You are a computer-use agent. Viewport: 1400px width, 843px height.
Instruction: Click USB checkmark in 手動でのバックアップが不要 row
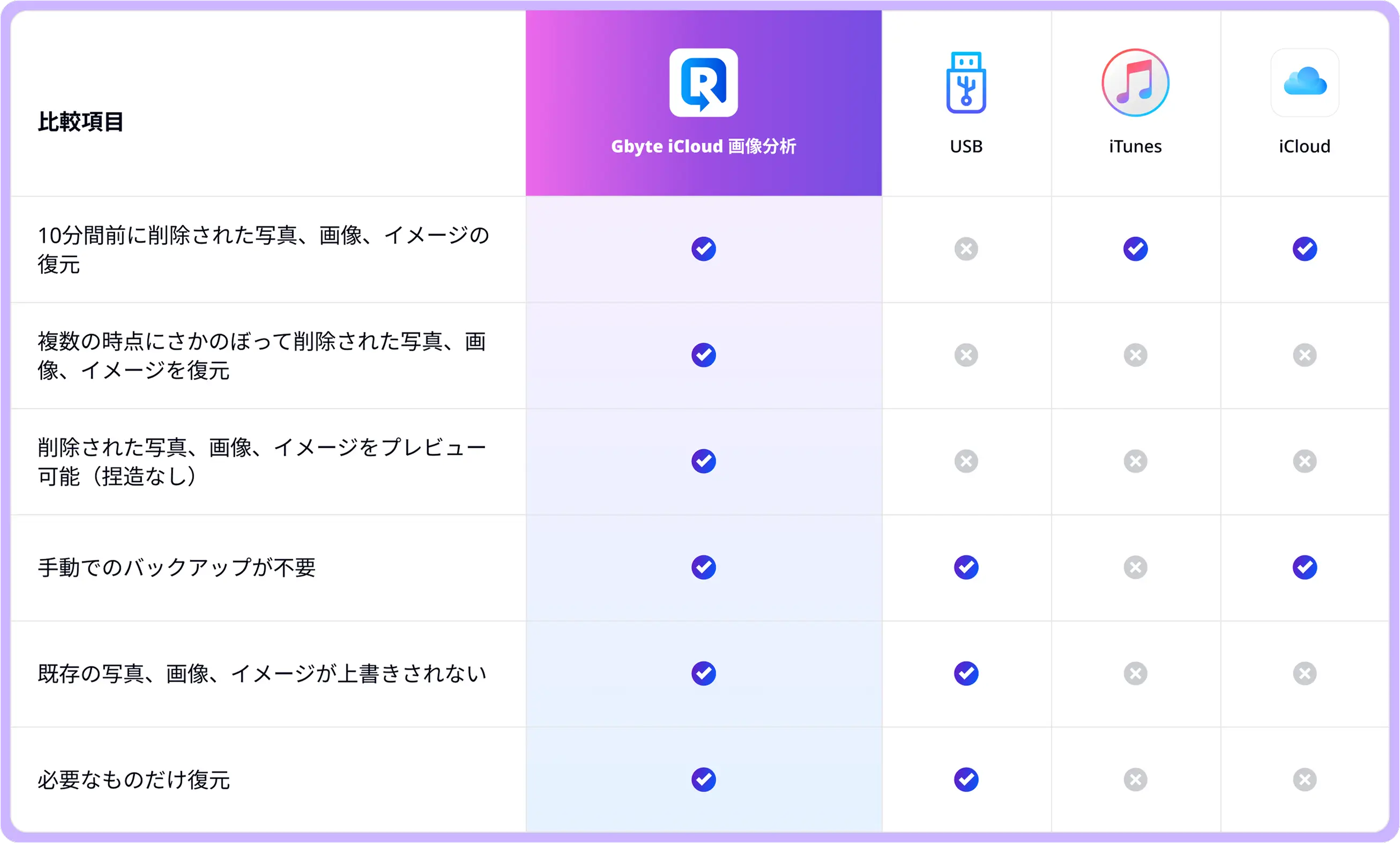pyautogui.click(x=966, y=567)
